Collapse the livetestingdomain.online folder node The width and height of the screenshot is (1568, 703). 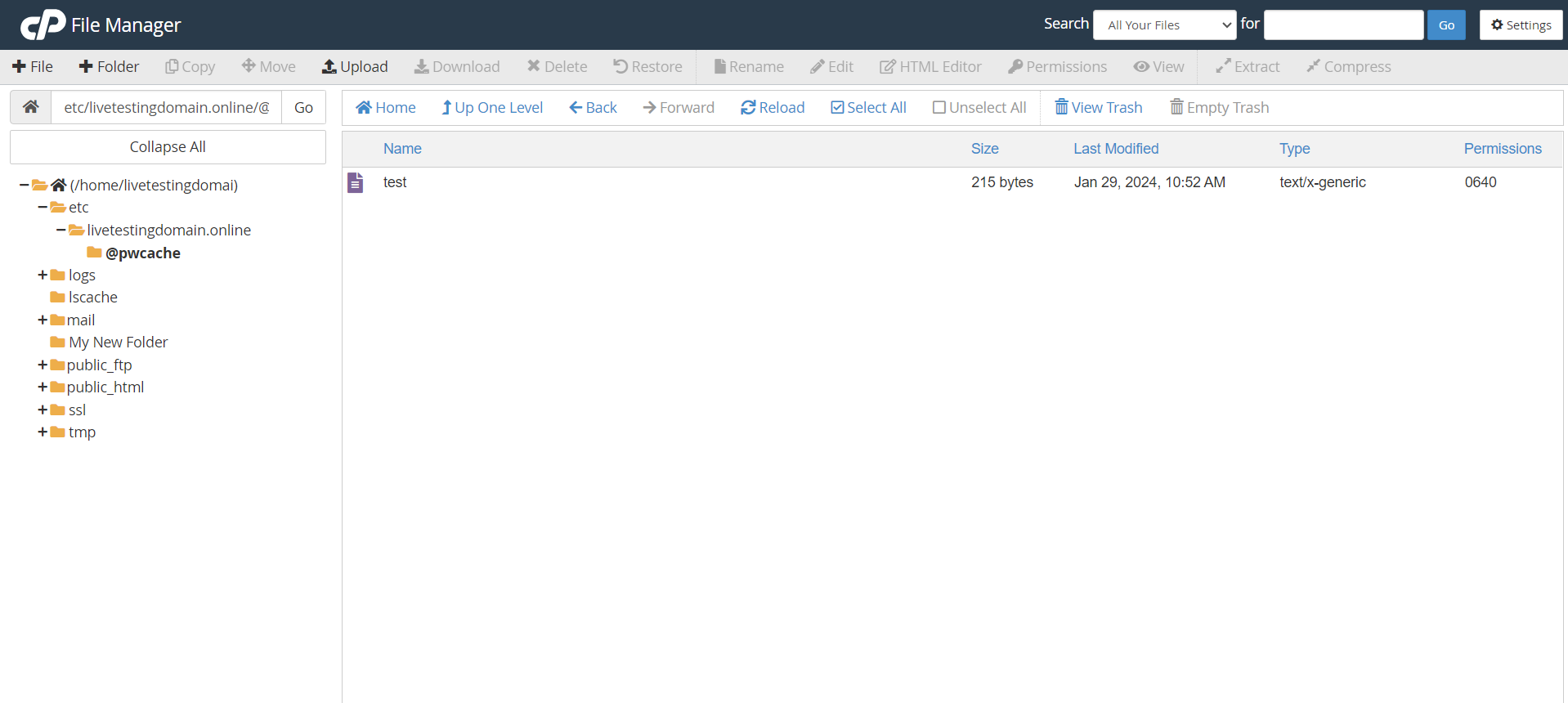pos(60,230)
